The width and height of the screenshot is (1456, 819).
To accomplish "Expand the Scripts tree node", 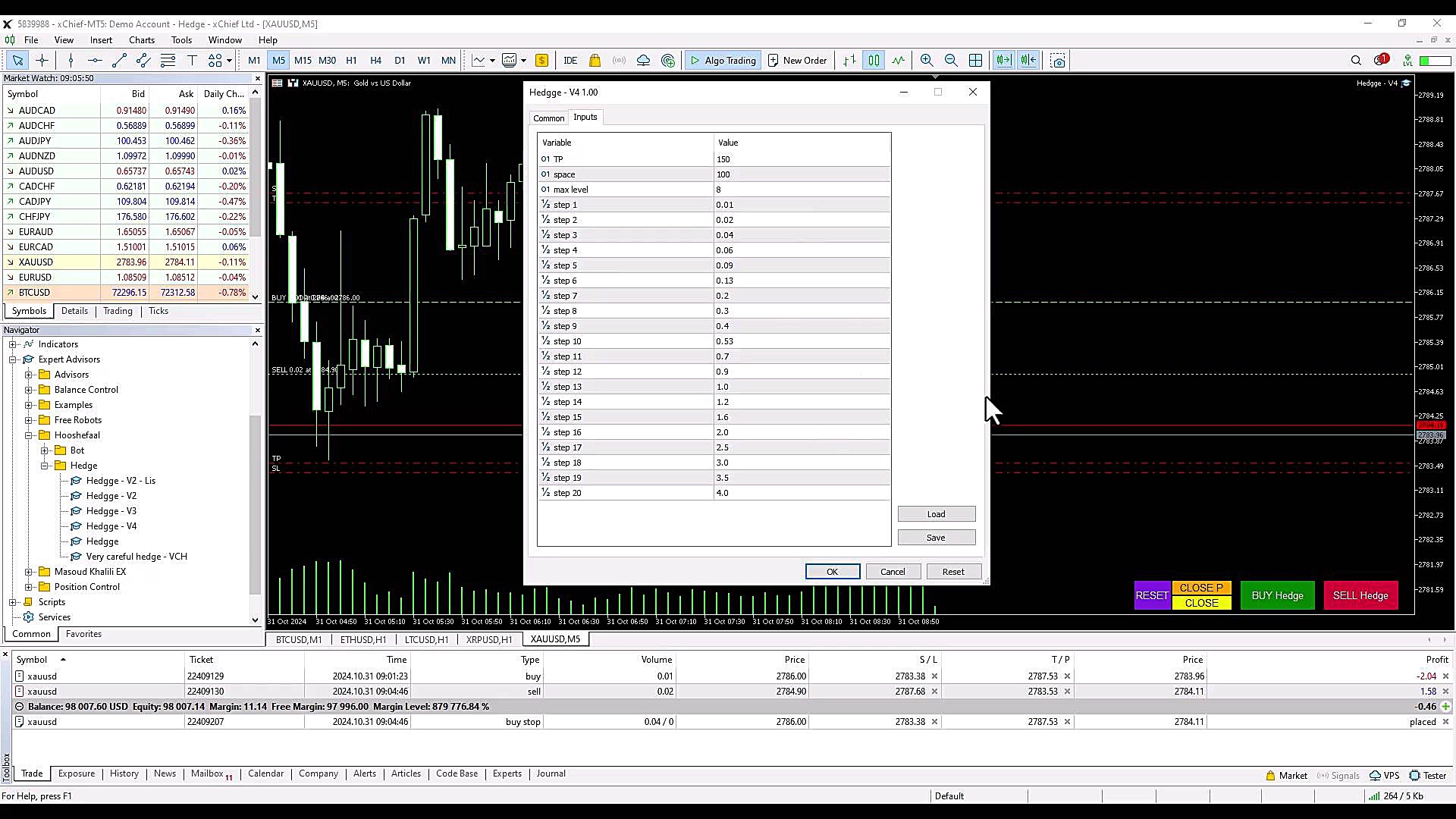I will click(13, 602).
